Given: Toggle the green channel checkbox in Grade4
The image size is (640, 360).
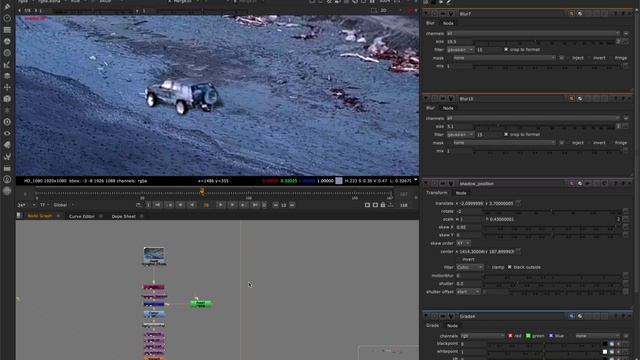Looking at the screenshot, I should 528,336.
